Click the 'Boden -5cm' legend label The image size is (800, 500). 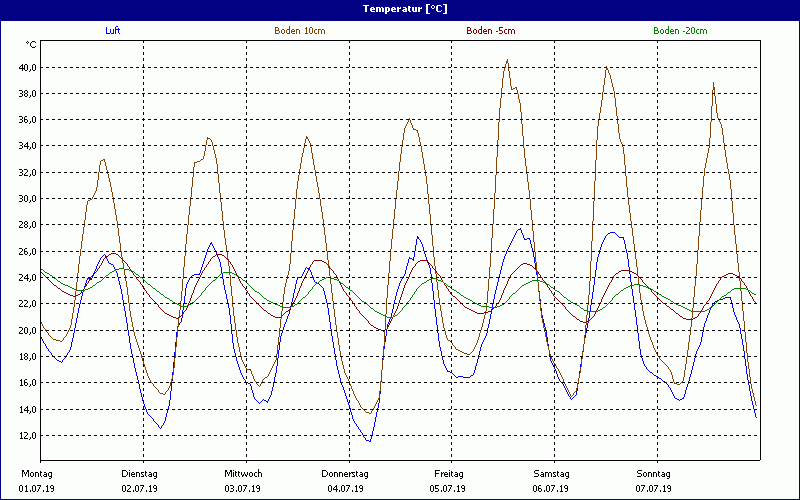click(491, 31)
